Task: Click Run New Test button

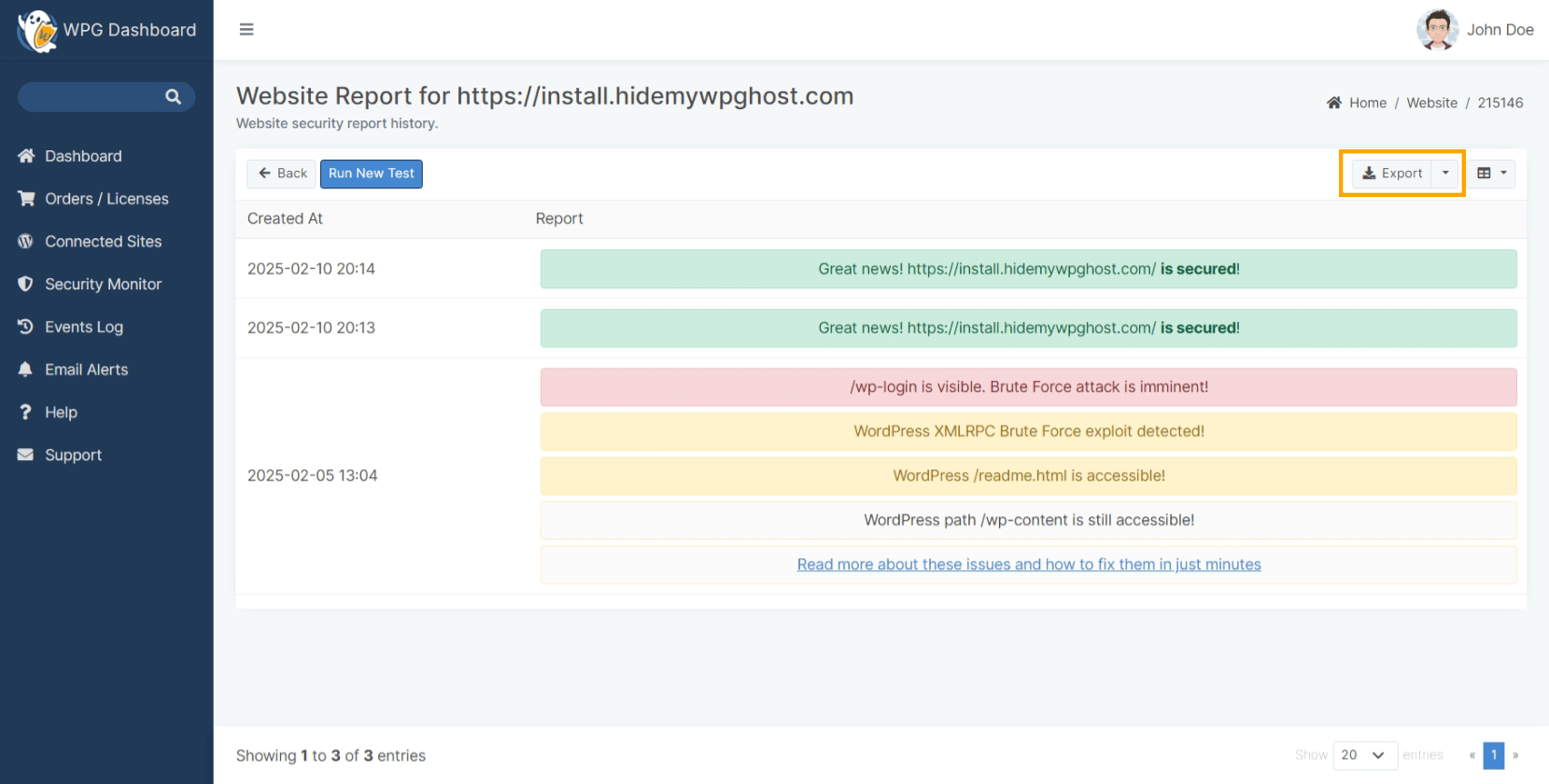Action: (x=372, y=174)
